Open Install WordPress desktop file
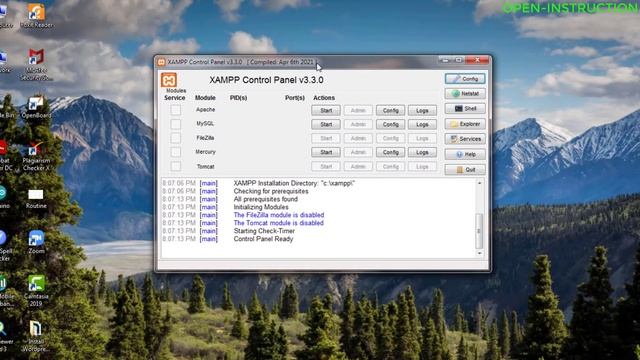This screenshot has width=640, height=360. pyautogui.click(x=36, y=337)
